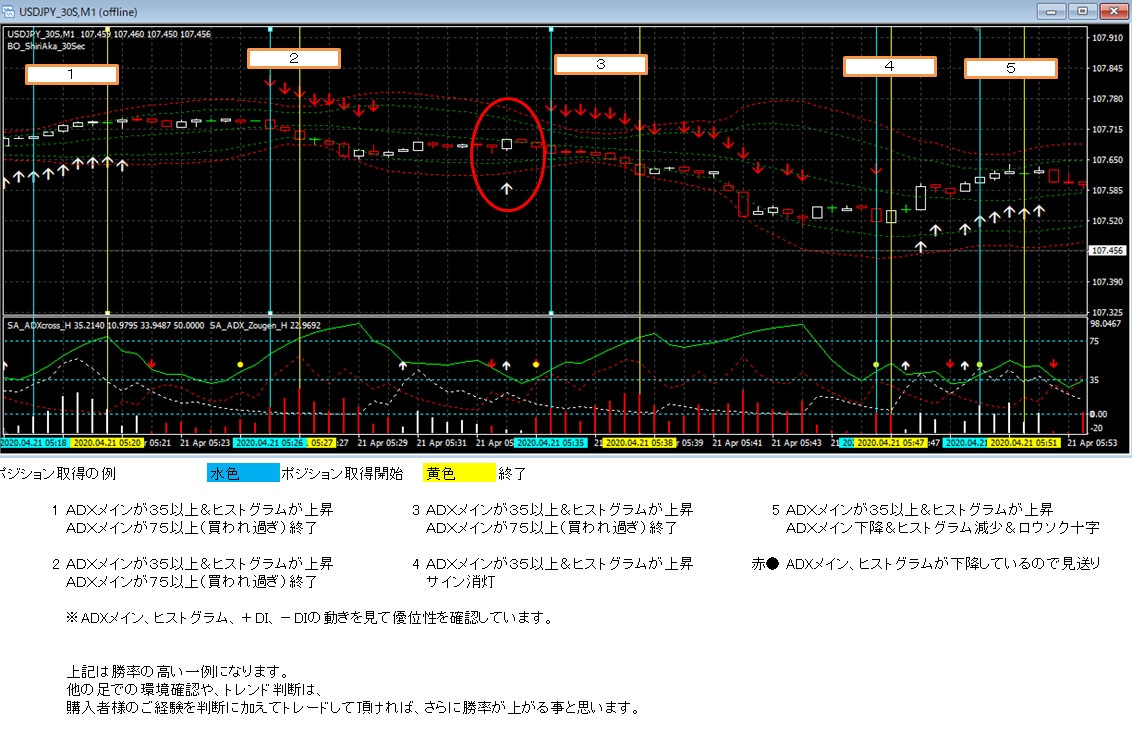Click the time axis label "21 Apr 05:29"
This screenshot has height=729, width=1141.
383,442
